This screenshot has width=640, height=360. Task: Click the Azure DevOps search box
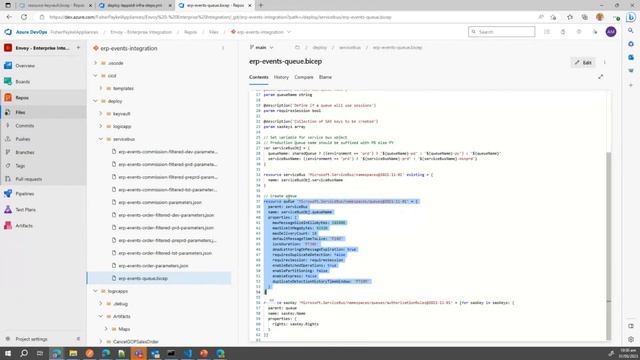click(502, 31)
